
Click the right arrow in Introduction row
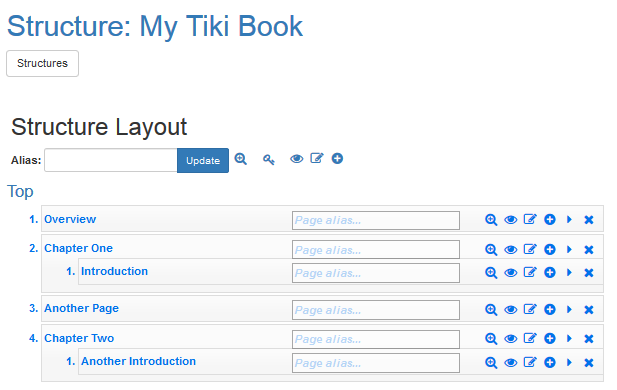[569, 272]
